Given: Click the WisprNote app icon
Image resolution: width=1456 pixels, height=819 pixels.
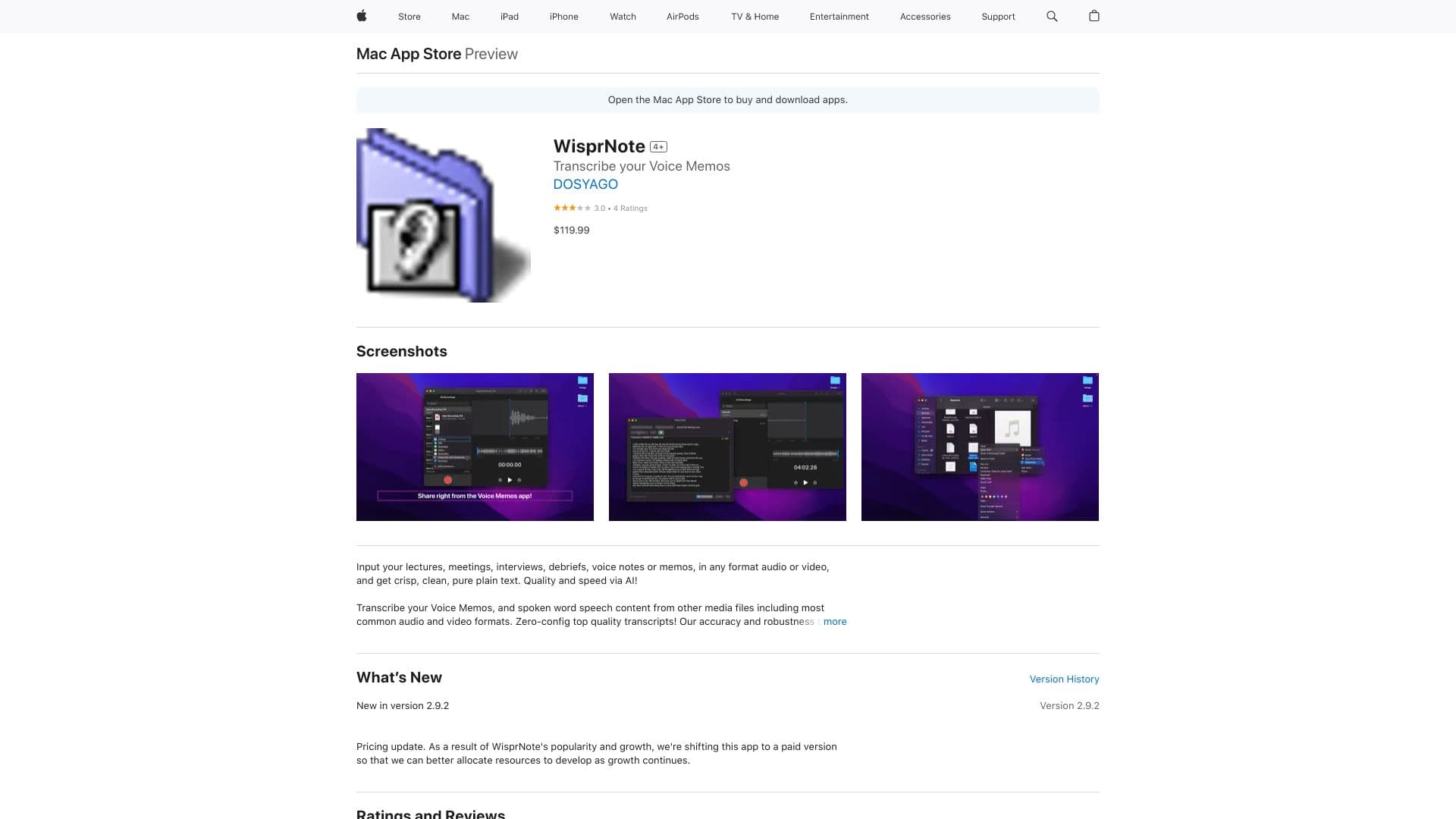Looking at the screenshot, I should coord(443,215).
